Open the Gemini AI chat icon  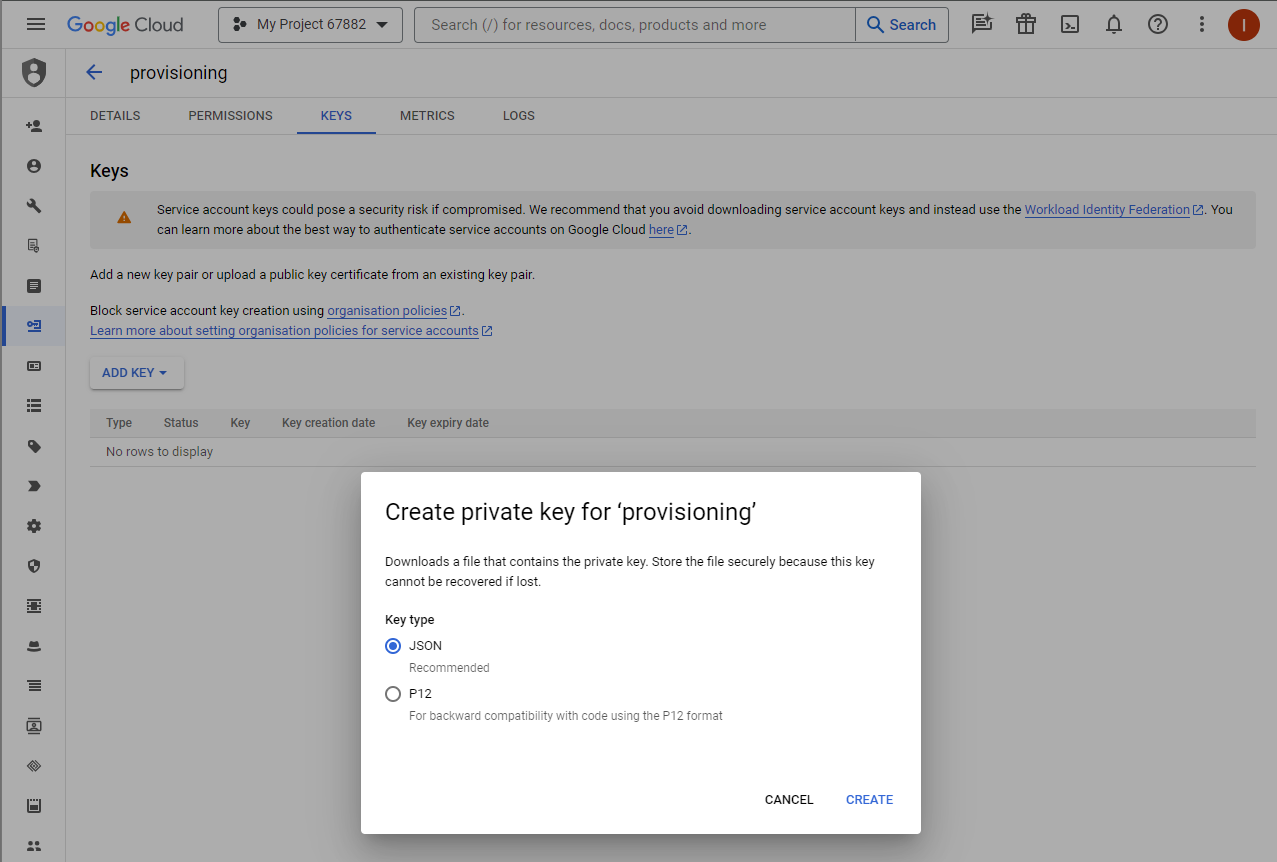pos(982,25)
